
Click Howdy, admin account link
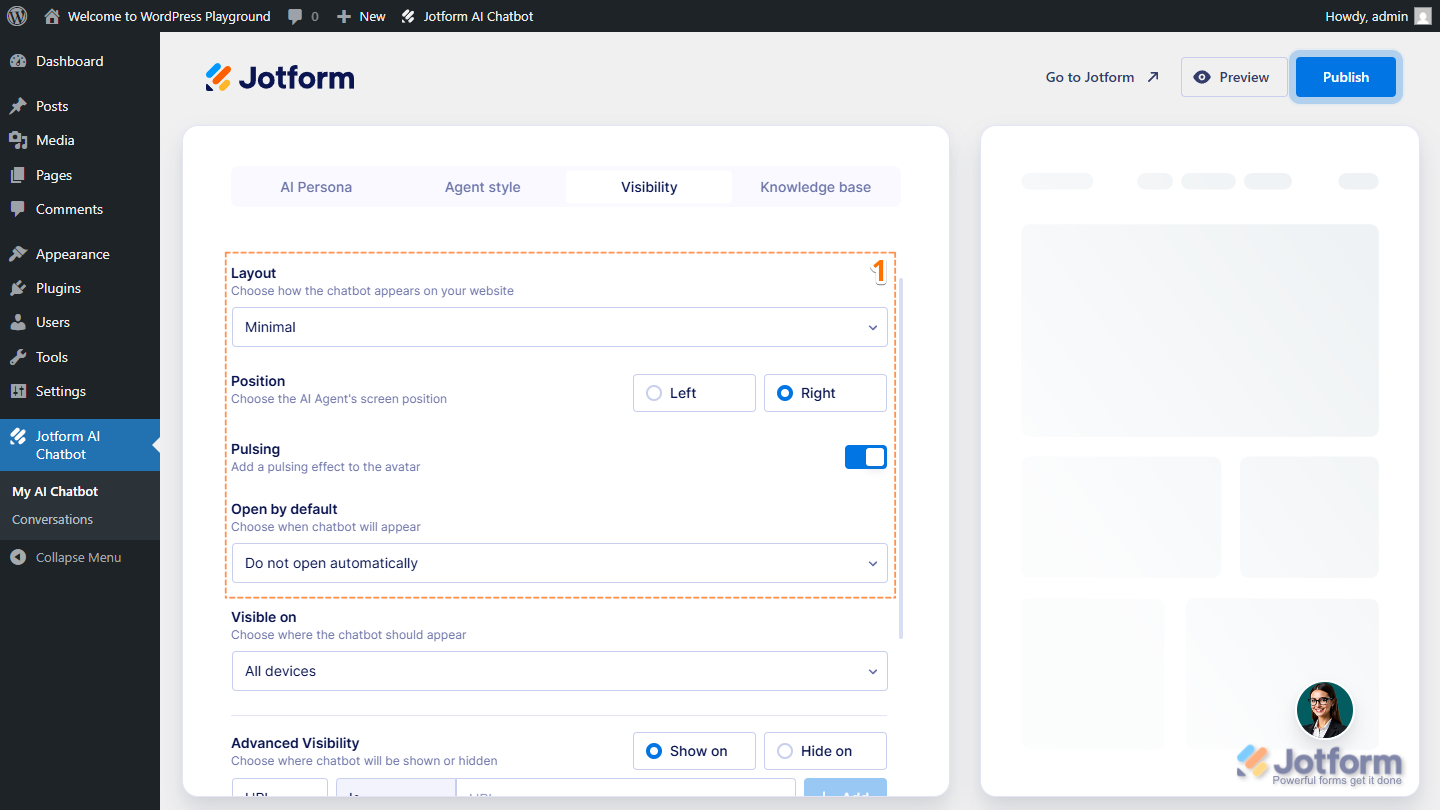click(1378, 16)
